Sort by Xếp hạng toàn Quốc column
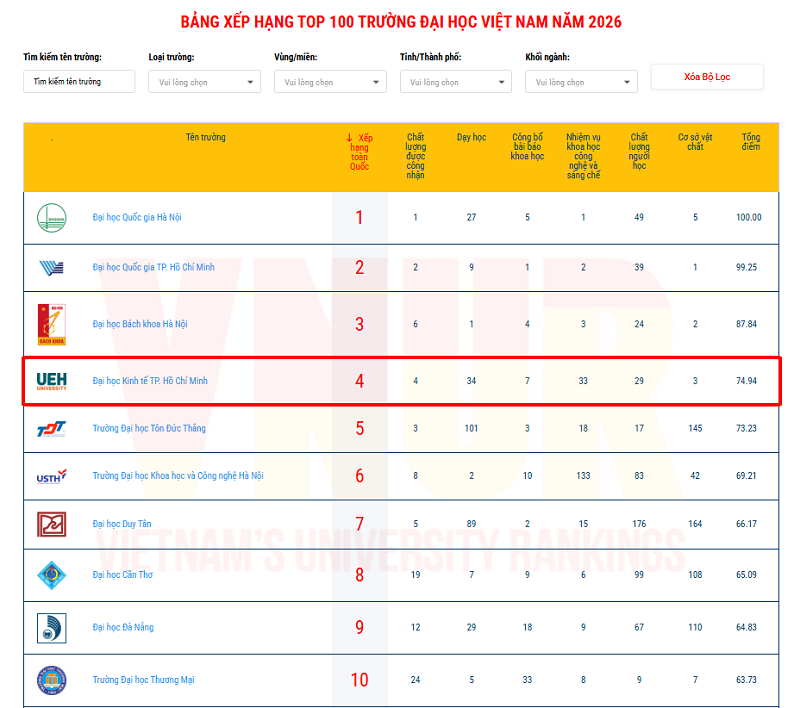Screen dimensions: 800x708 click(x=359, y=152)
